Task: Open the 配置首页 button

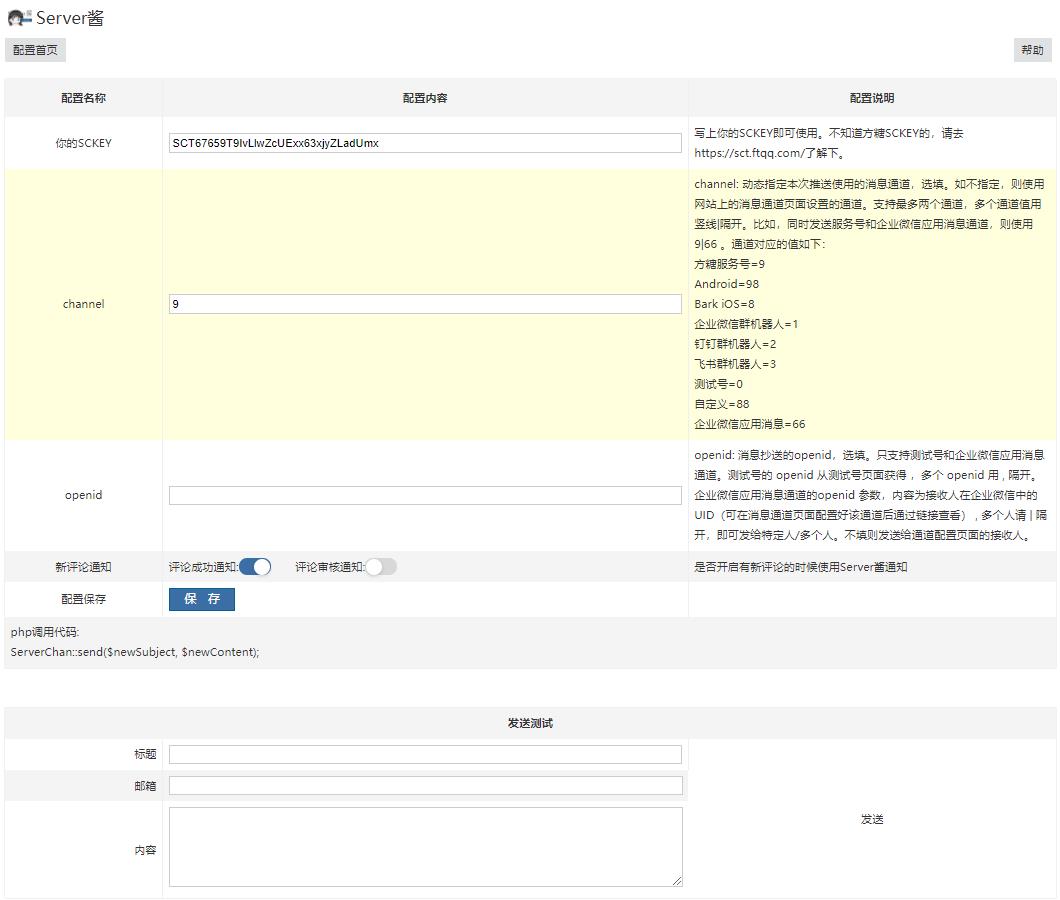Action: 35,50
